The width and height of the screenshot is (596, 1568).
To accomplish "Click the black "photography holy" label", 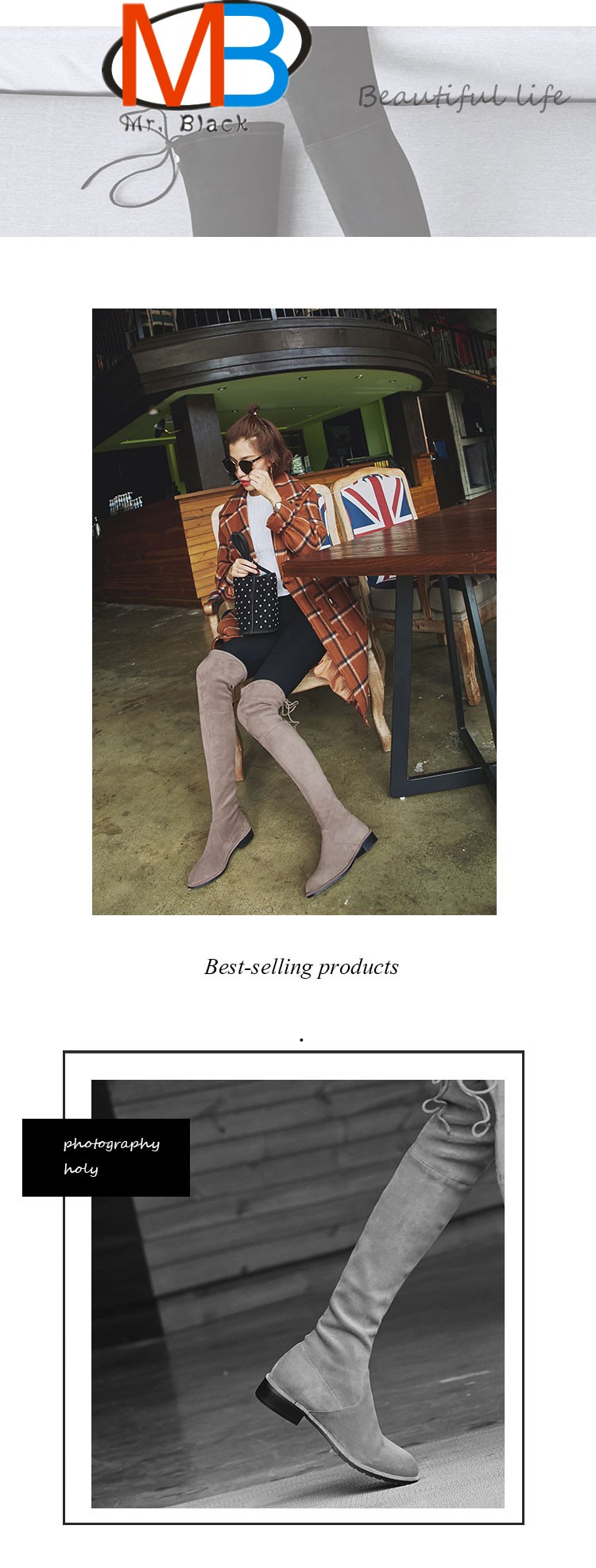I will tap(106, 1158).
